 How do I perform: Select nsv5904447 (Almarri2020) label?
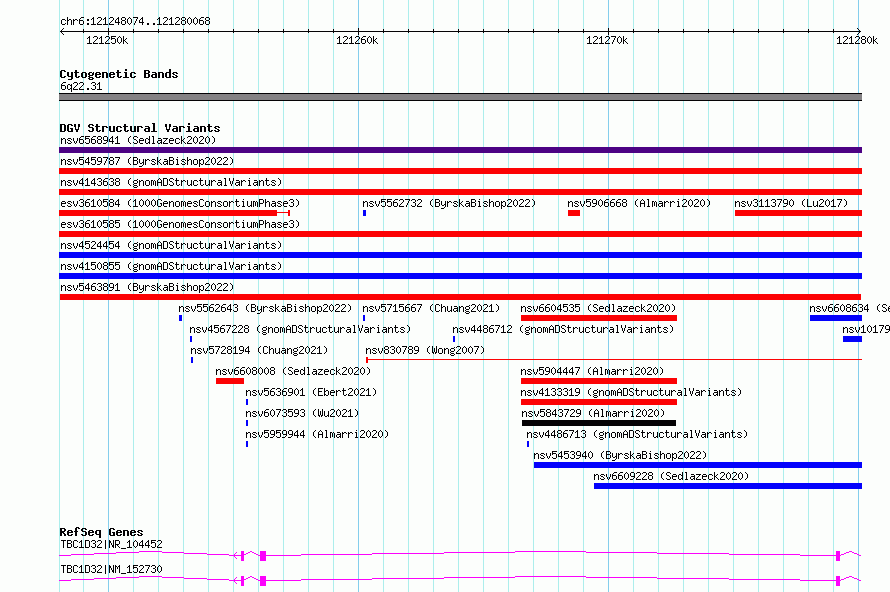pyautogui.click(x=592, y=371)
